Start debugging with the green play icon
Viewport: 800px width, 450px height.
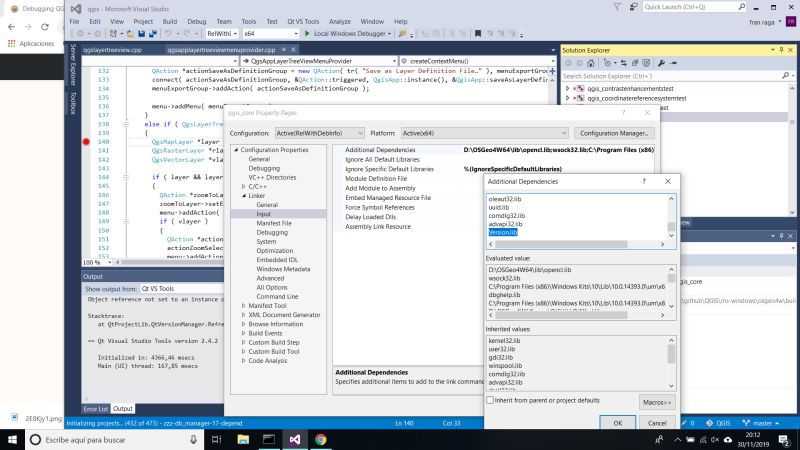tap(307, 34)
